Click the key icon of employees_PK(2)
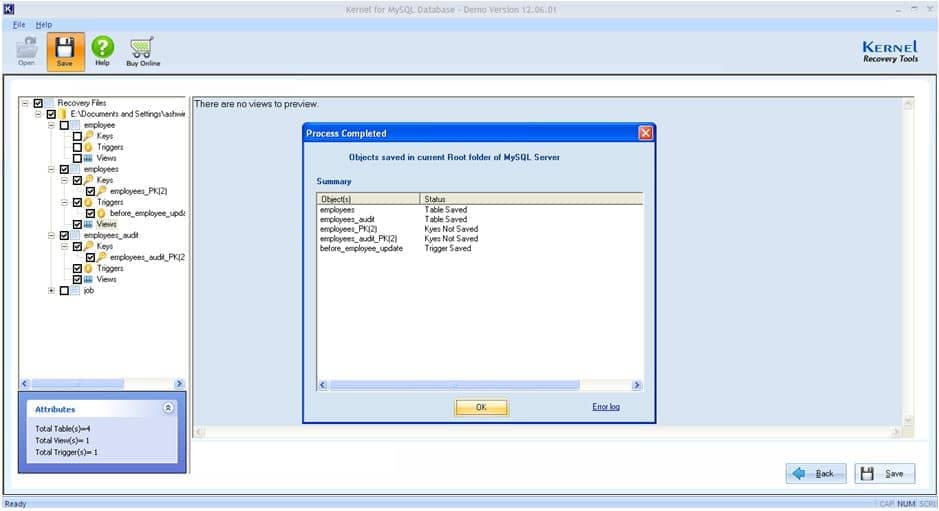Image resolution: width=939 pixels, height=511 pixels. pos(102,191)
